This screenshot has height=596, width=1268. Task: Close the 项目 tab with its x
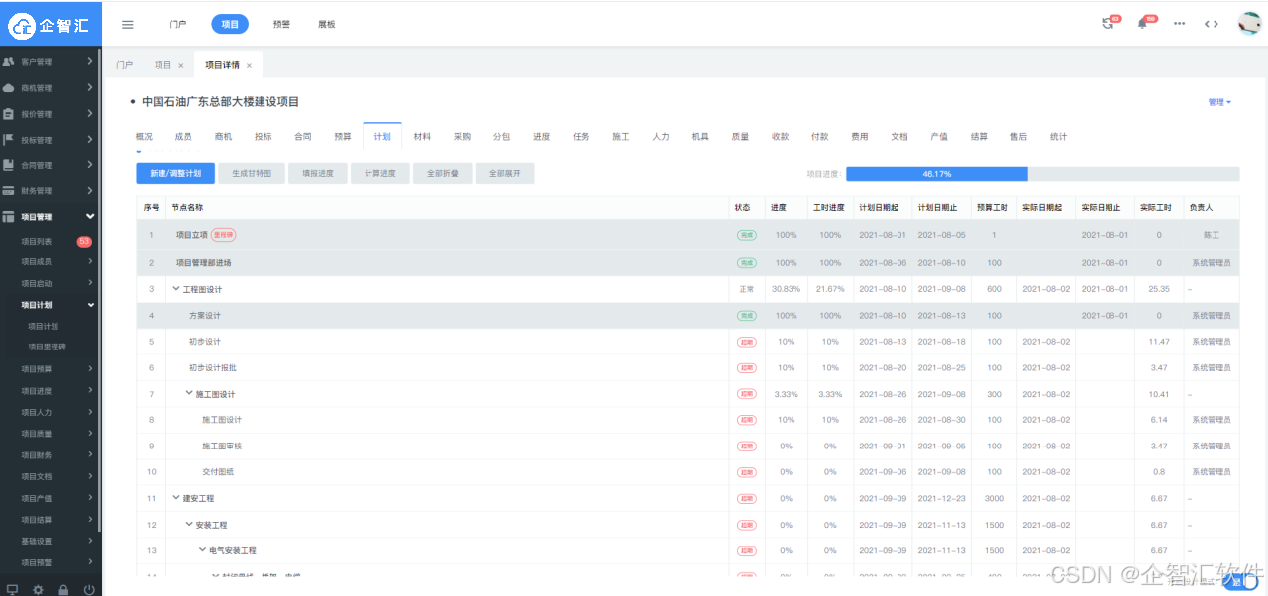[x=180, y=65]
